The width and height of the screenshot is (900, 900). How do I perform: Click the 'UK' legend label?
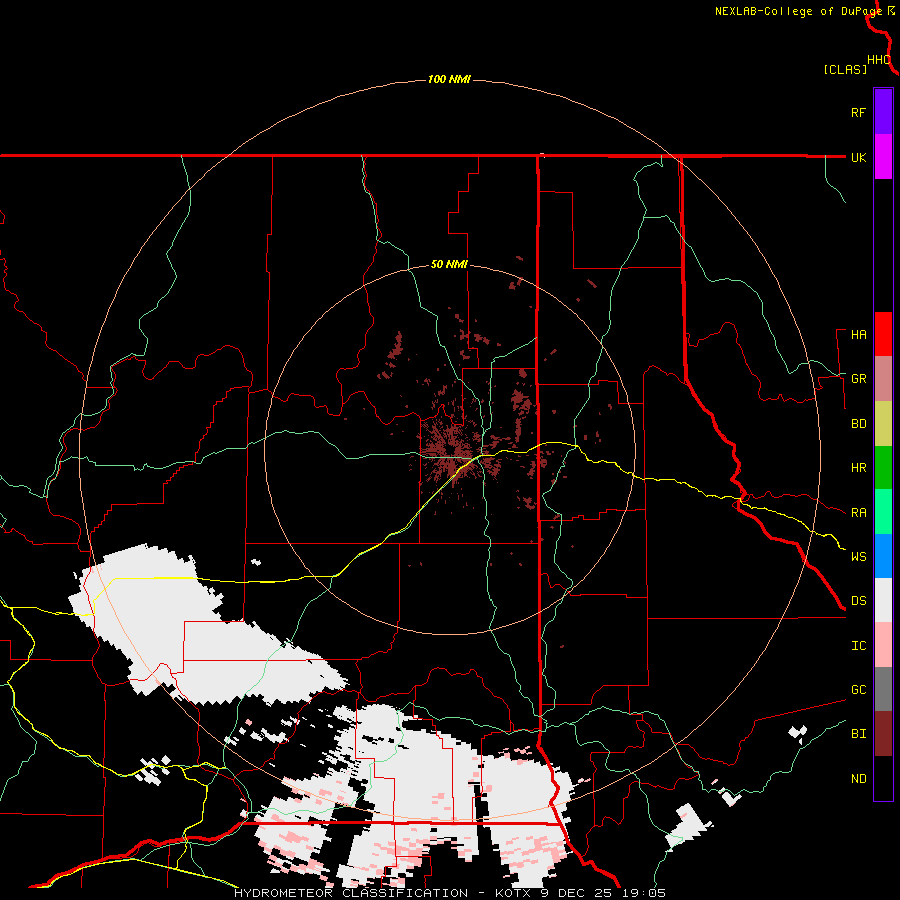[x=858, y=157]
